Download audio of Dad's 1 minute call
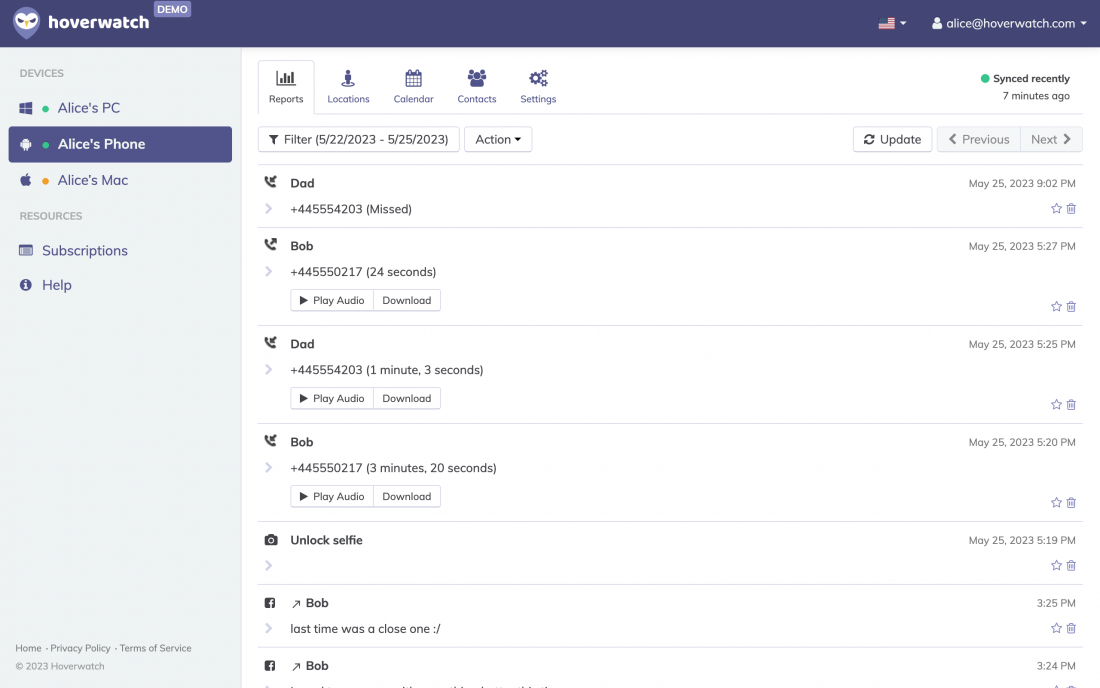This screenshot has width=1100, height=688. pyautogui.click(x=407, y=398)
